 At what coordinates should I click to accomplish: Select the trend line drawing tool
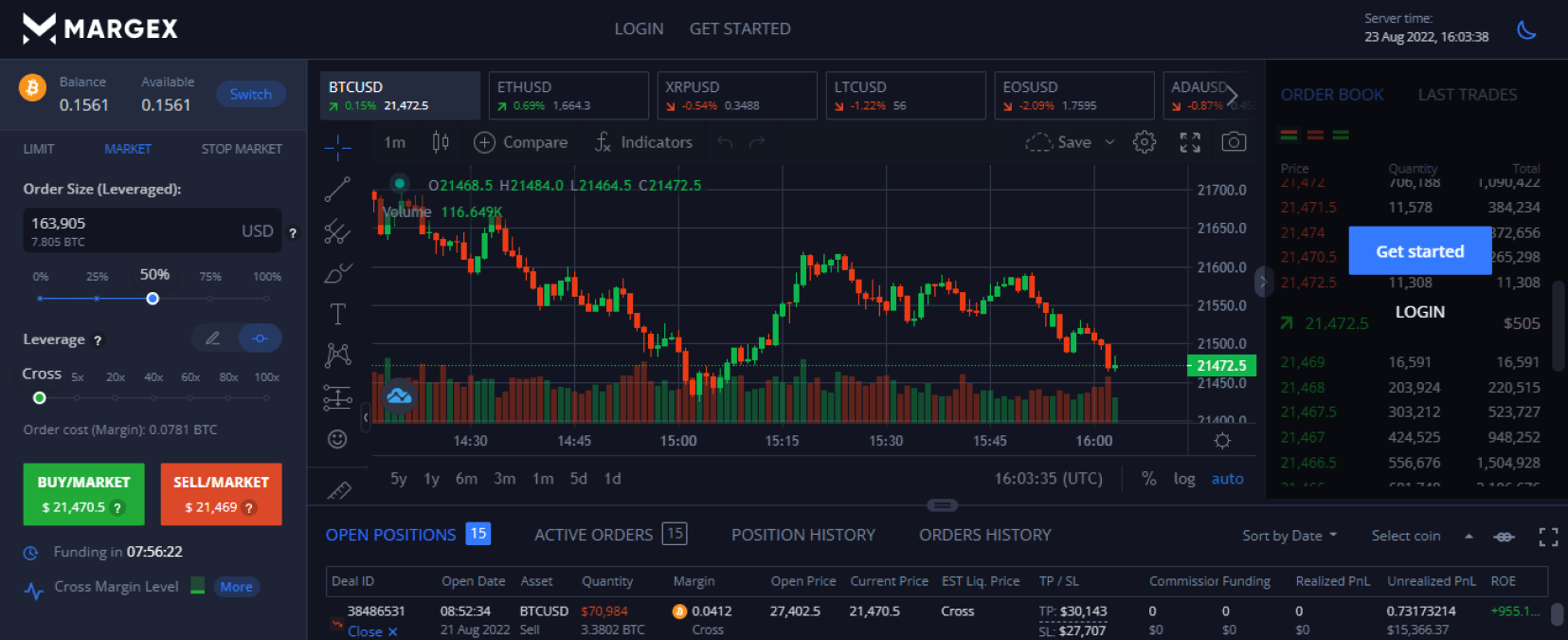click(x=337, y=190)
